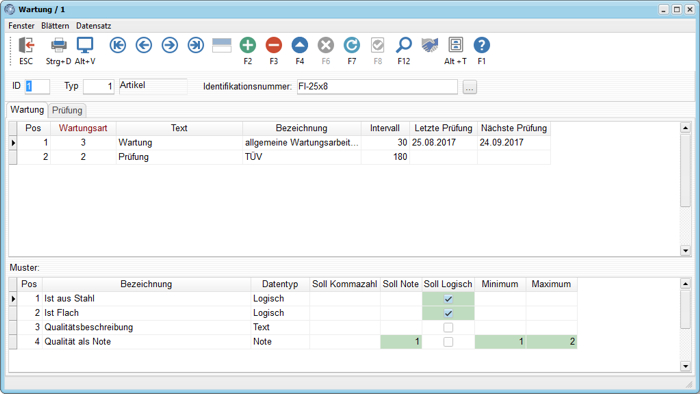
Task: Click the Artikel type description field
Action: 153,86
